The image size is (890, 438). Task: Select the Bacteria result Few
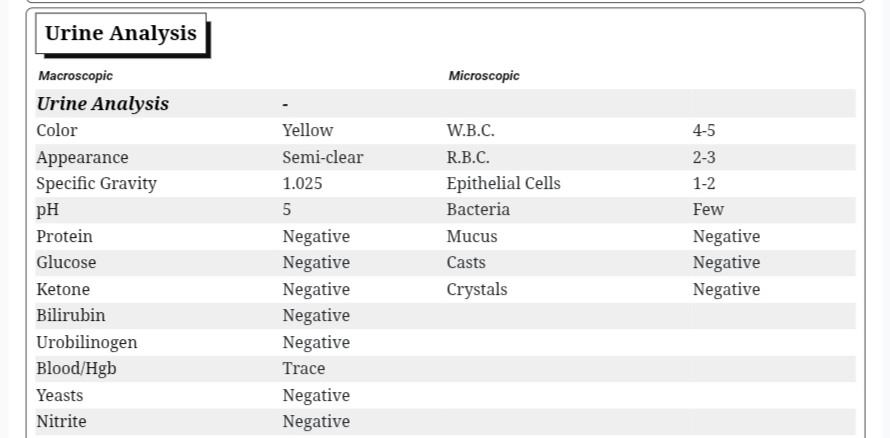[708, 210]
